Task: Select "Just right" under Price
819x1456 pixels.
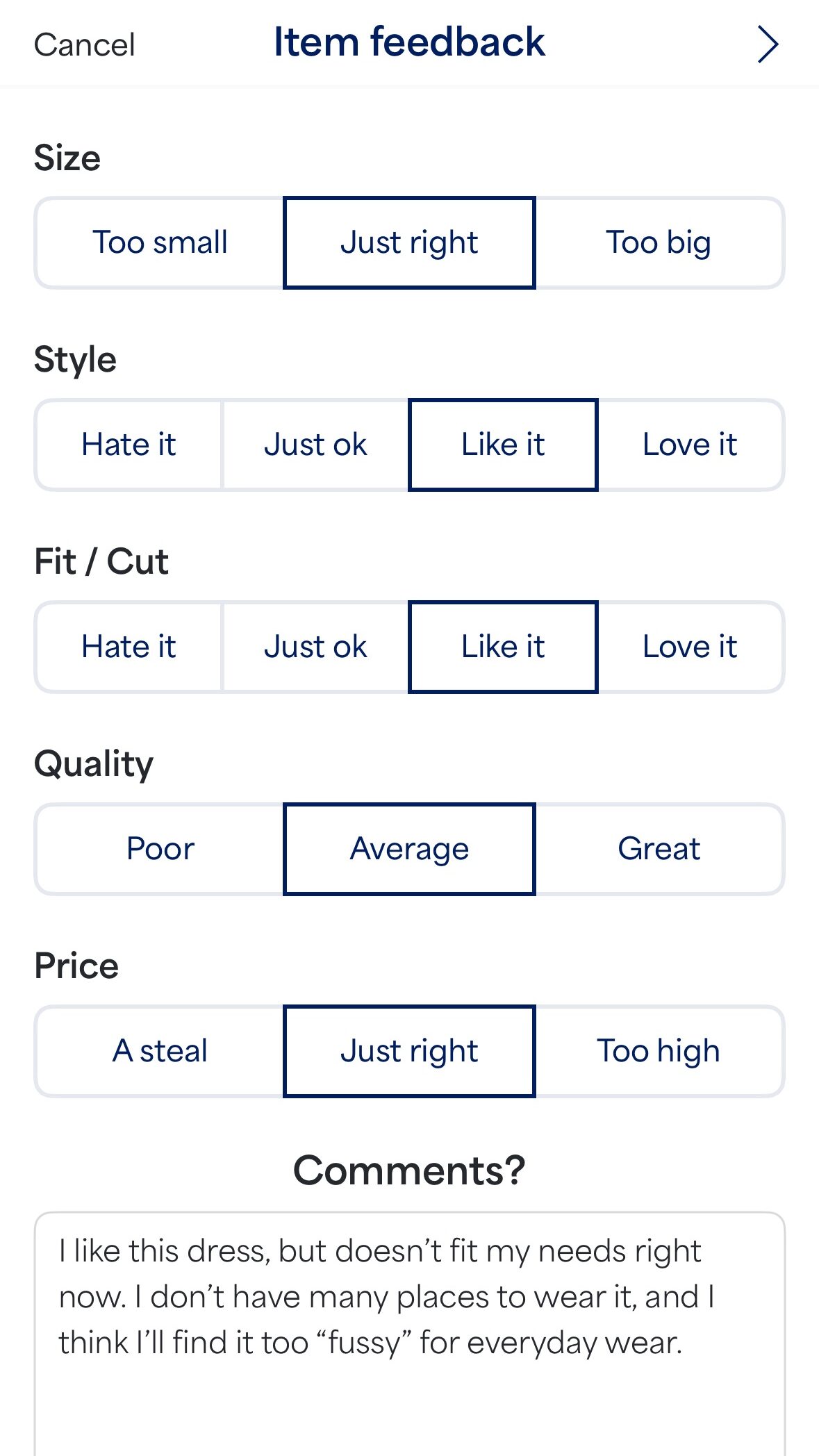Action: coord(409,1051)
